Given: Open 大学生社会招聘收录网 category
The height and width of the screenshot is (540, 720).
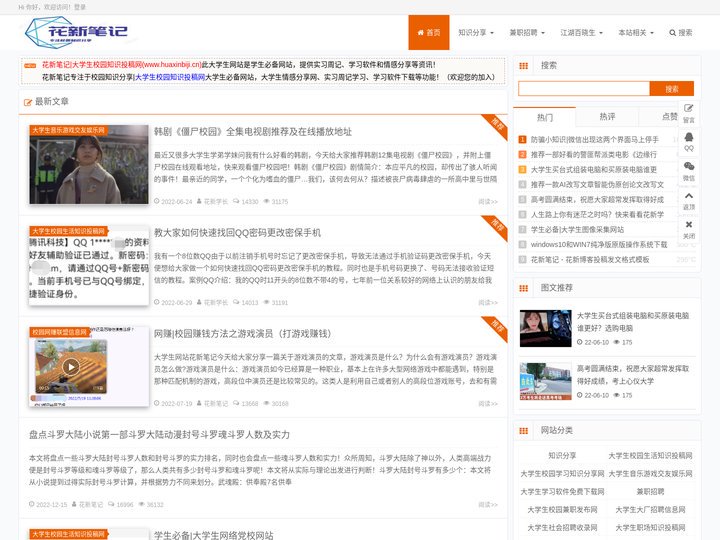Looking at the screenshot, I should click(562, 528).
